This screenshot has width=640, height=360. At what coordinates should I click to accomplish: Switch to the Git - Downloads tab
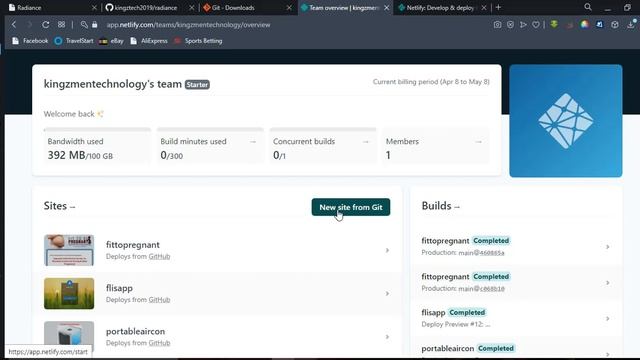coord(233,7)
